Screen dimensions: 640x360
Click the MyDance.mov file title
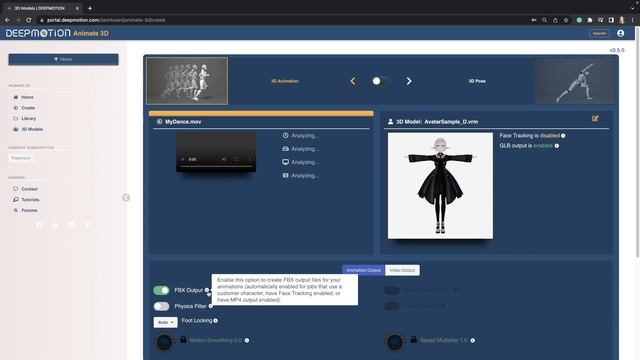(183, 122)
